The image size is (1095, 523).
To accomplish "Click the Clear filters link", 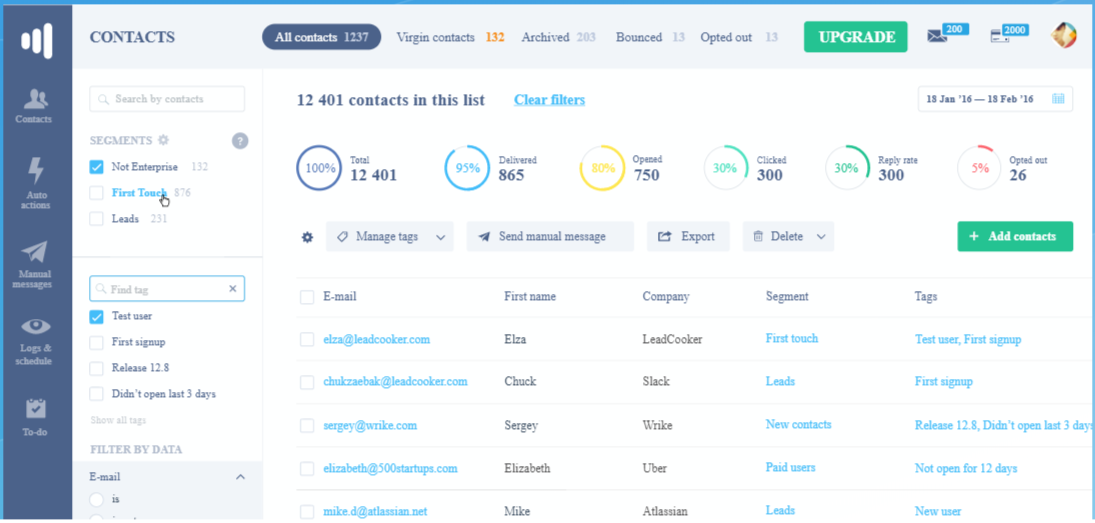I will (550, 100).
